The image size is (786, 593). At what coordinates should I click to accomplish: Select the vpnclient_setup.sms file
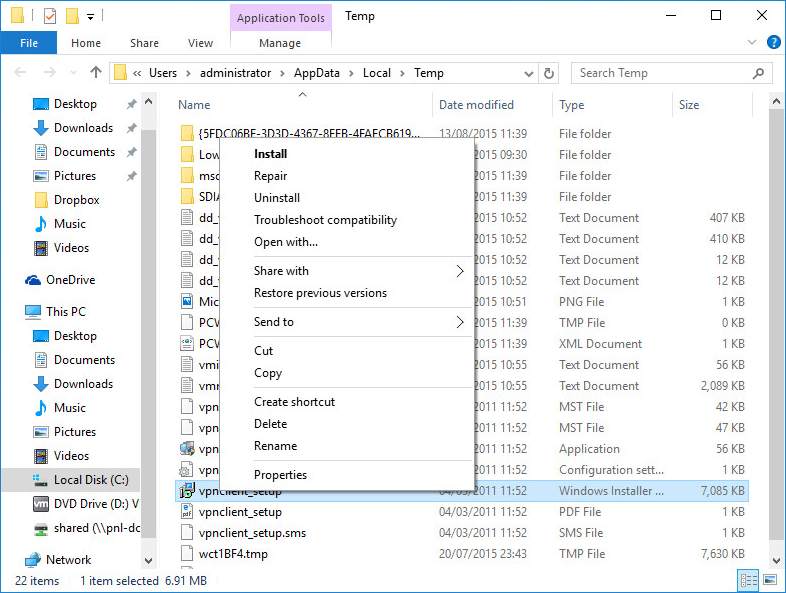click(x=252, y=533)
